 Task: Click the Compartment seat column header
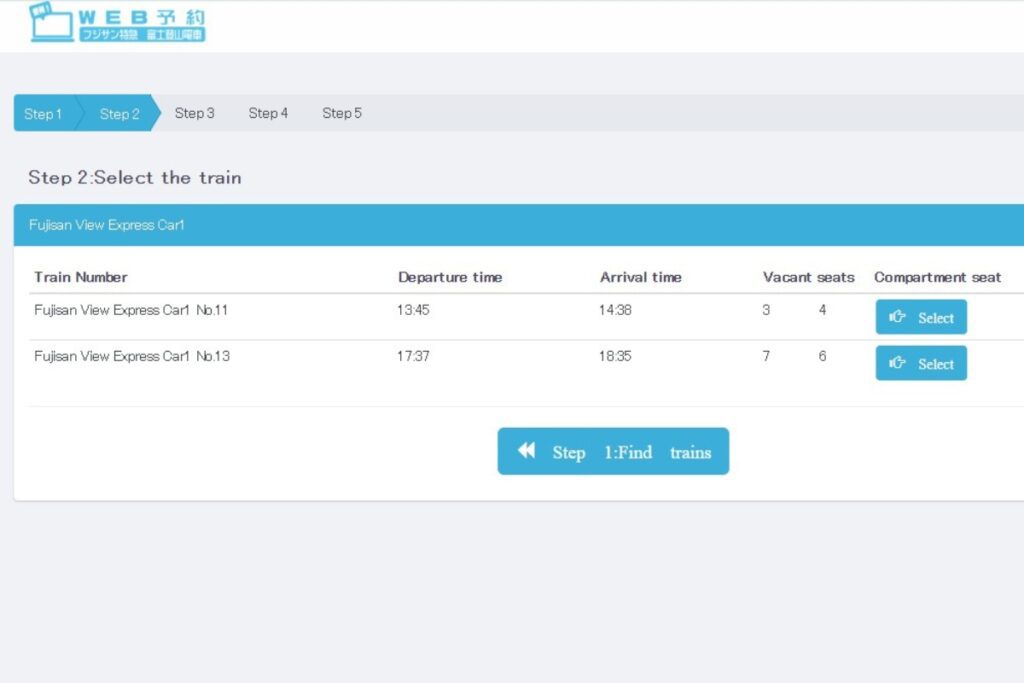coord(937,277)
